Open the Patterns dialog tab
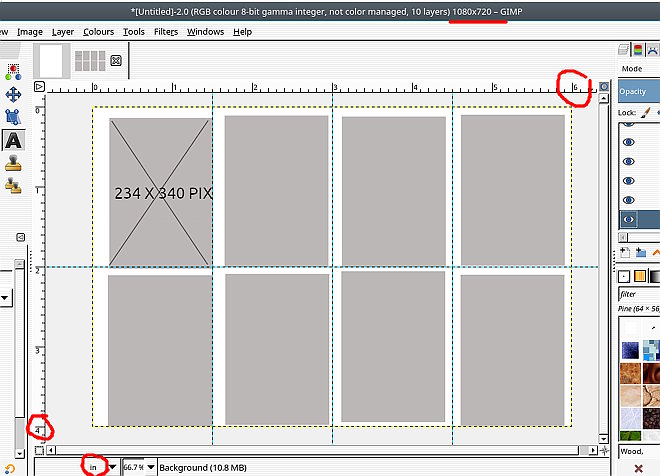 [x=639, y=277]
